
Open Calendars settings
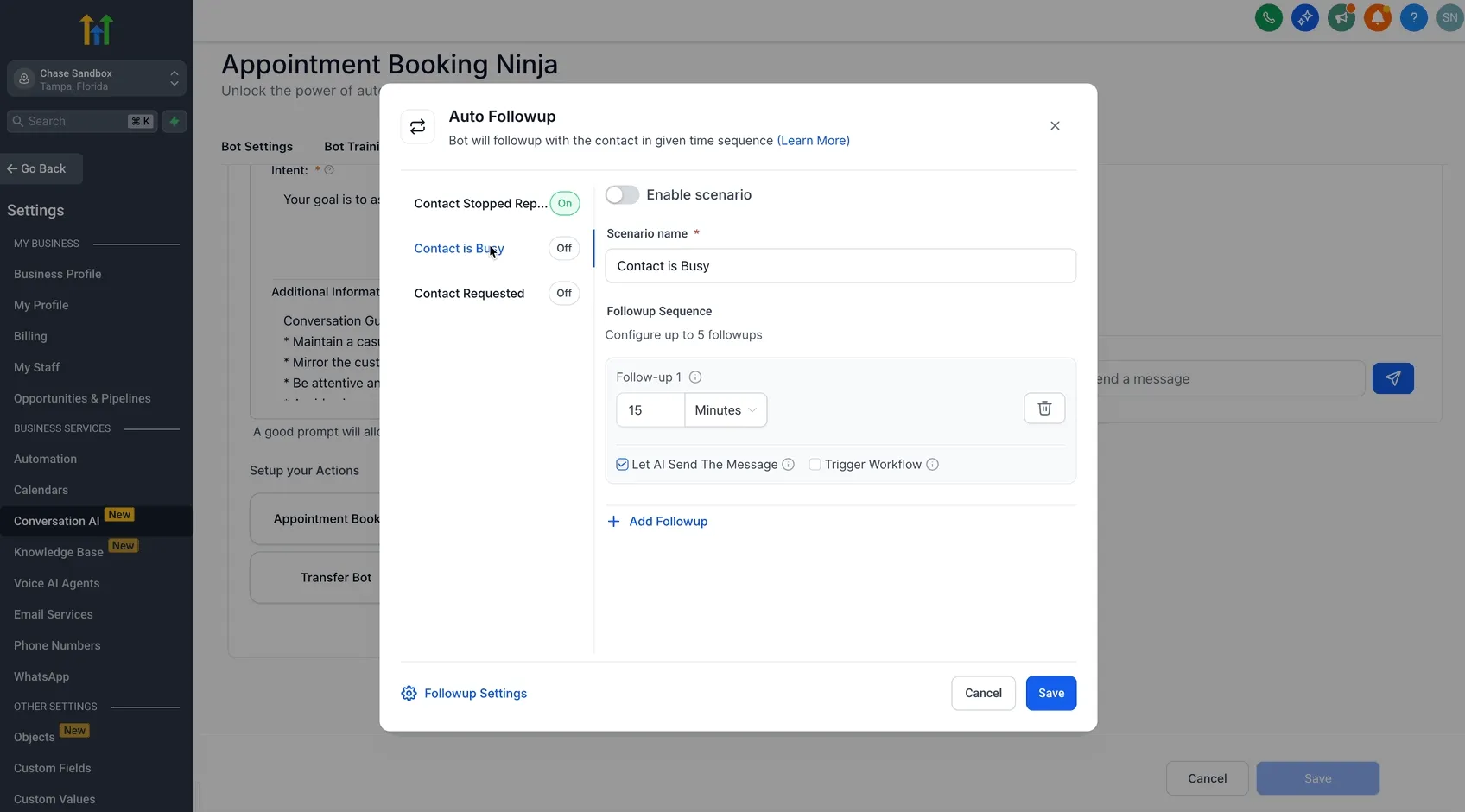coord(41,490)
